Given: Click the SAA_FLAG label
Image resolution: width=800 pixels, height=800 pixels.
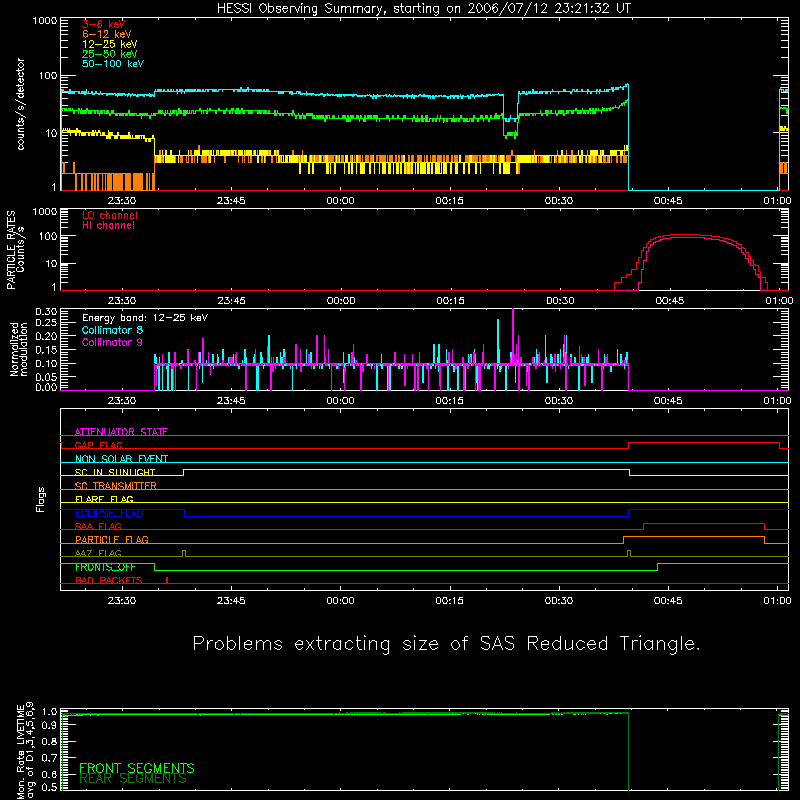Looking at the screenshot, I should click(98, 526).
